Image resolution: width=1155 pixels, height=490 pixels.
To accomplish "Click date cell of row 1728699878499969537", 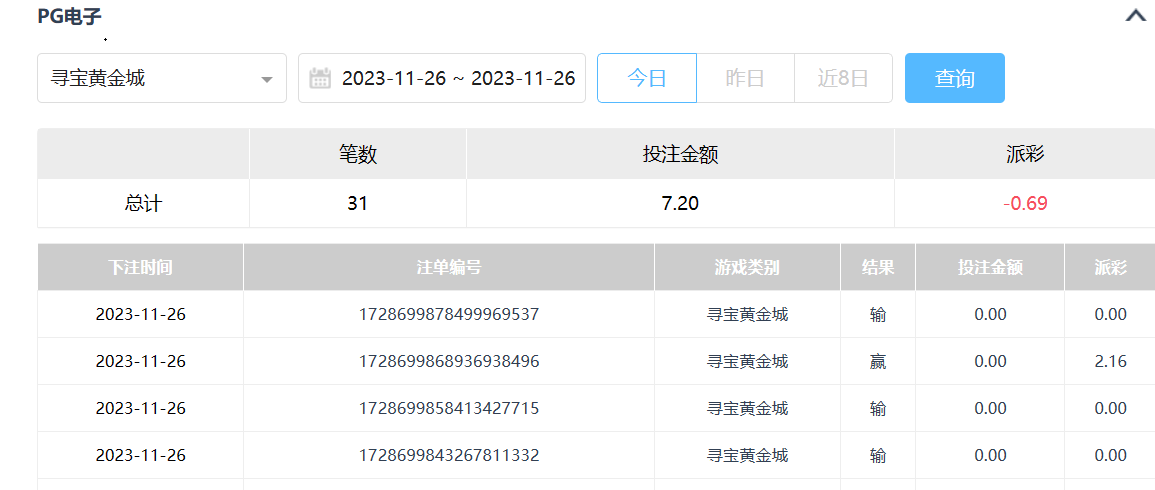I will (141, 315).
